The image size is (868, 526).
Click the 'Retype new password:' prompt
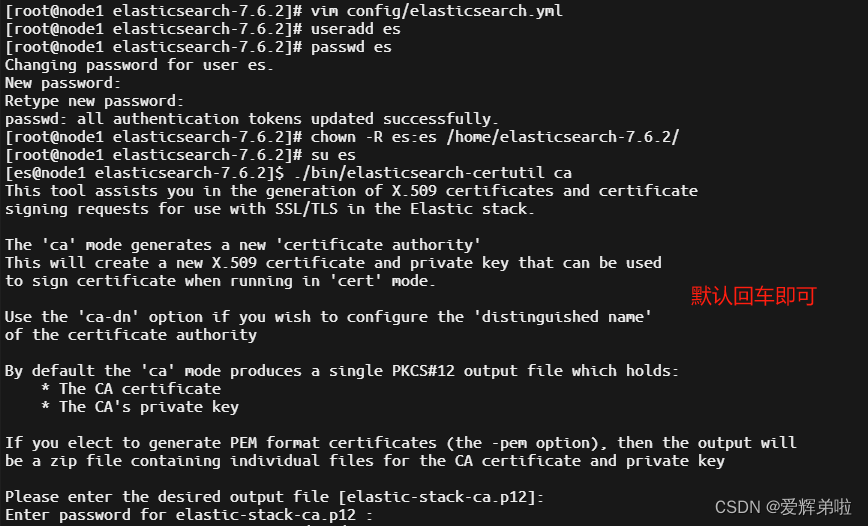pyautogui.click(x=94, y=101)
